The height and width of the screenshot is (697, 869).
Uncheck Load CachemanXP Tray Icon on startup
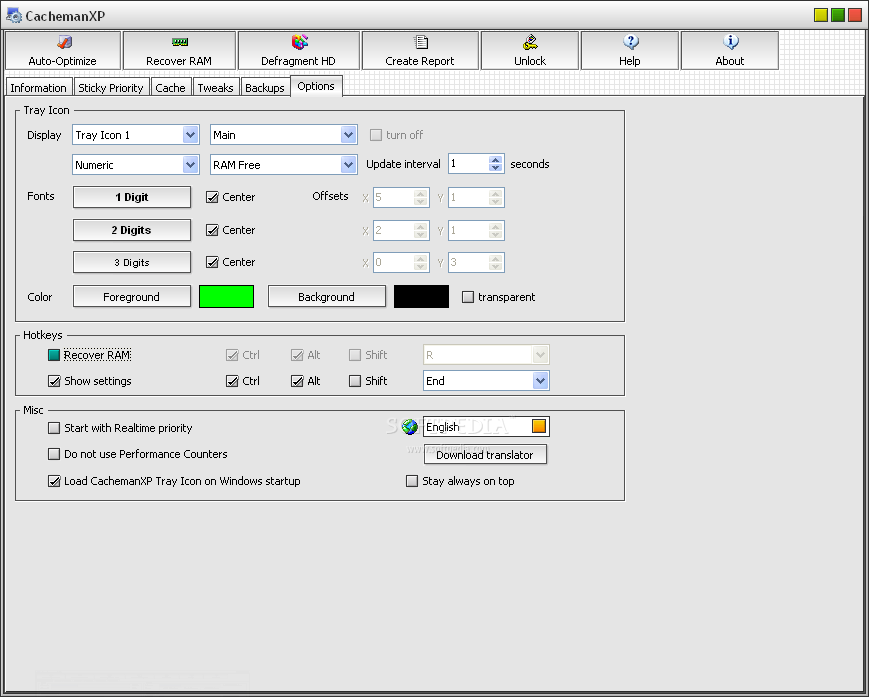coord(54,481)
